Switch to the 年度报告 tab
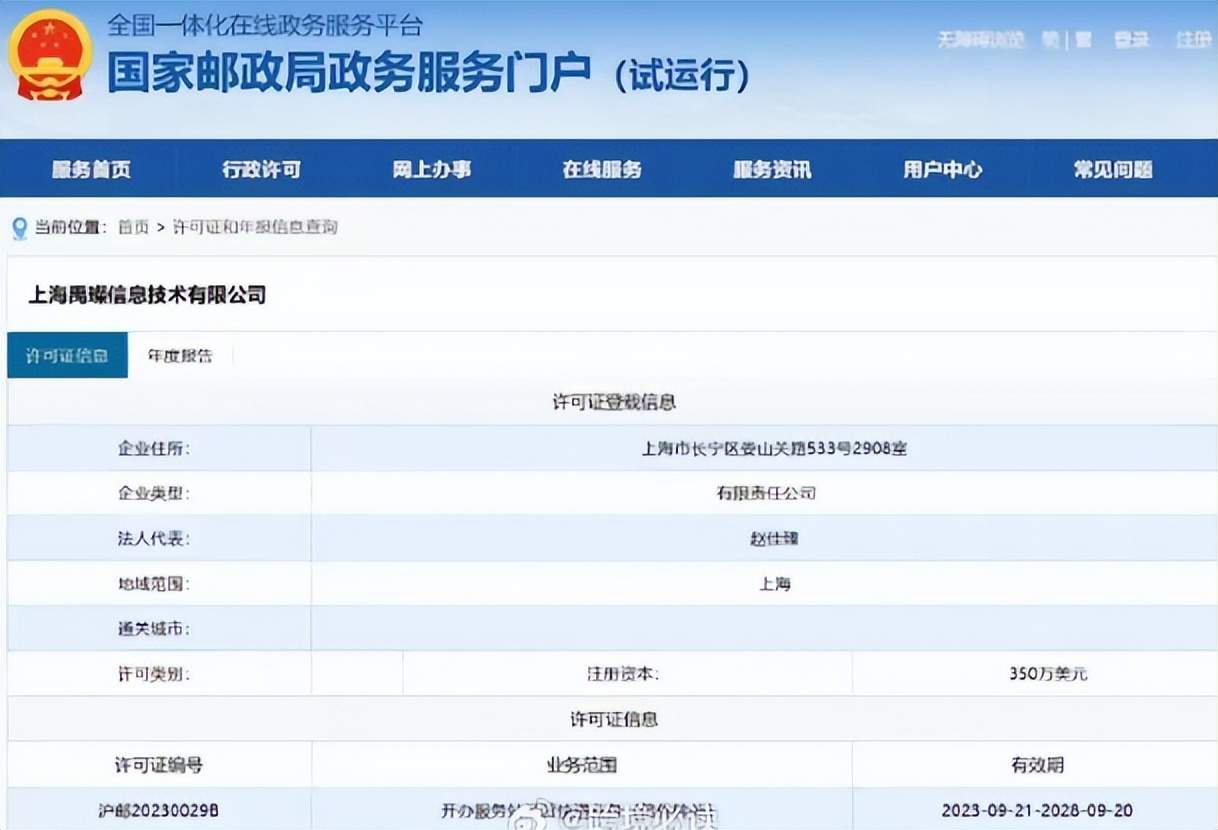The width and height of the screenshot is (1218, 830). [180, 356]
